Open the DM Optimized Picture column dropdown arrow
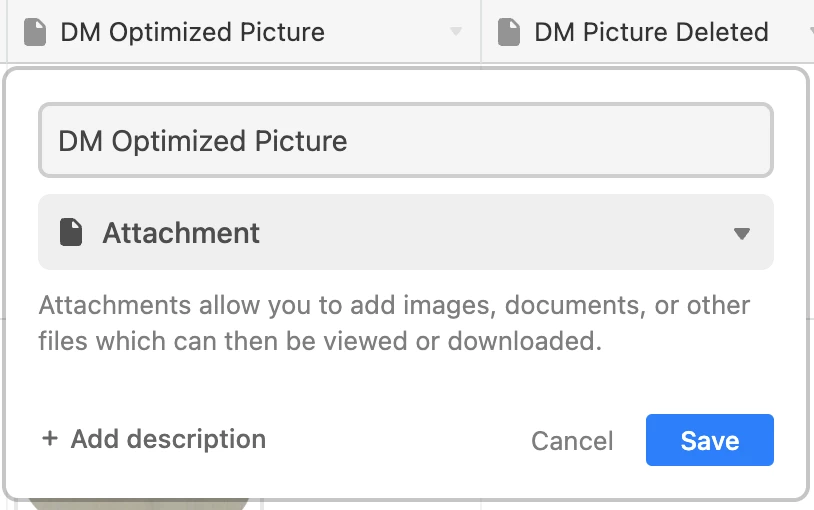Viewport: 814px width, 510px height. click(456, 32)
